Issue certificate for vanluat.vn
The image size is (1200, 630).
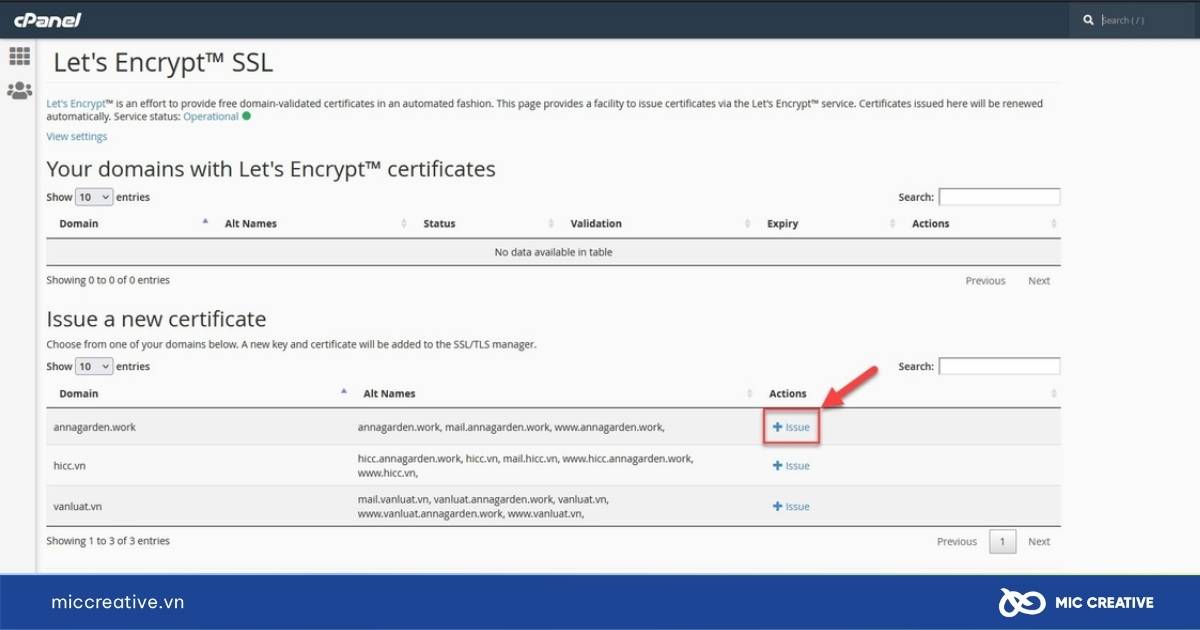click(x=791, y=507)
